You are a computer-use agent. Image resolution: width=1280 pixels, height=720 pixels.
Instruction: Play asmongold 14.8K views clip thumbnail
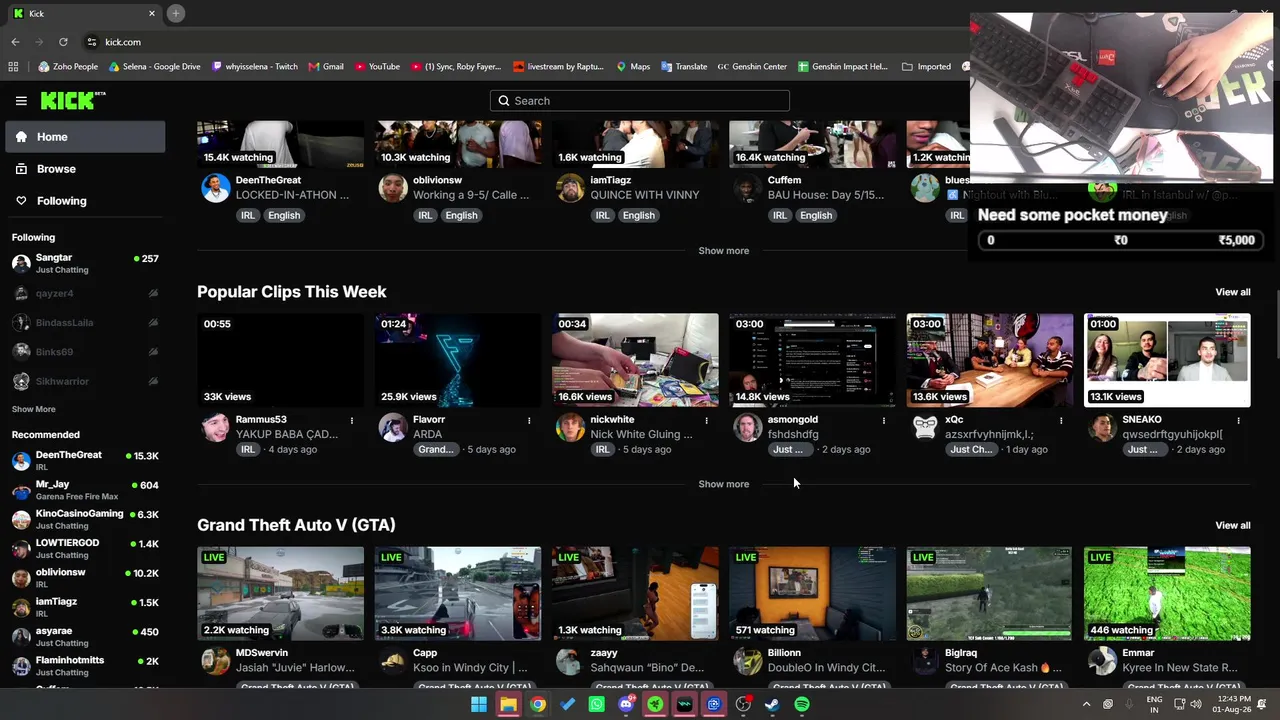812,360
